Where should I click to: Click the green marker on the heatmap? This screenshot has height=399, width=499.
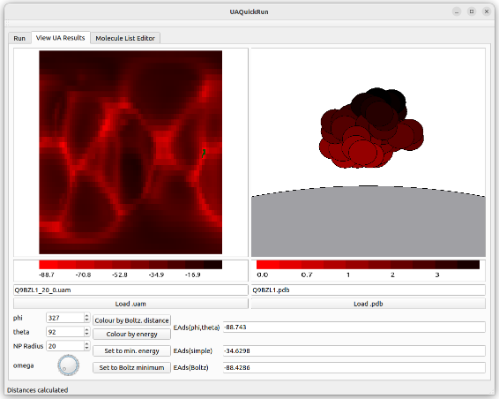[203, 153]
